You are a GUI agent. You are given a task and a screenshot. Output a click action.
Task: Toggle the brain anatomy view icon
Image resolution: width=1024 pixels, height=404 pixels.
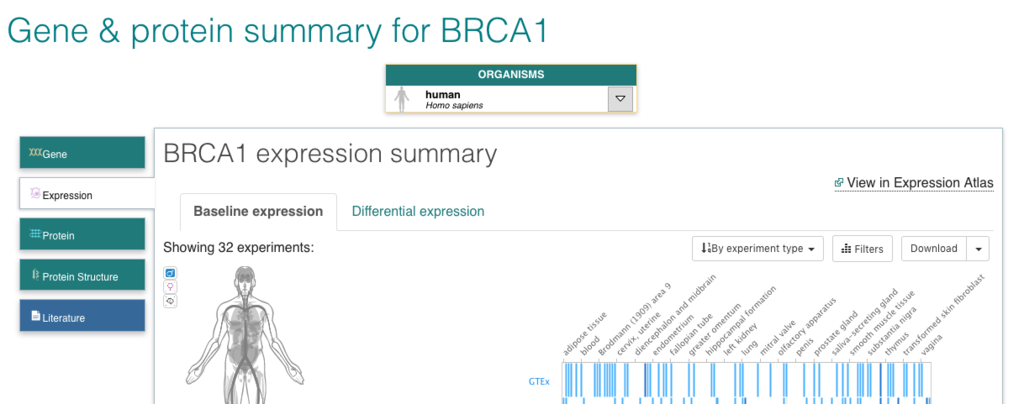pos(170,301)
